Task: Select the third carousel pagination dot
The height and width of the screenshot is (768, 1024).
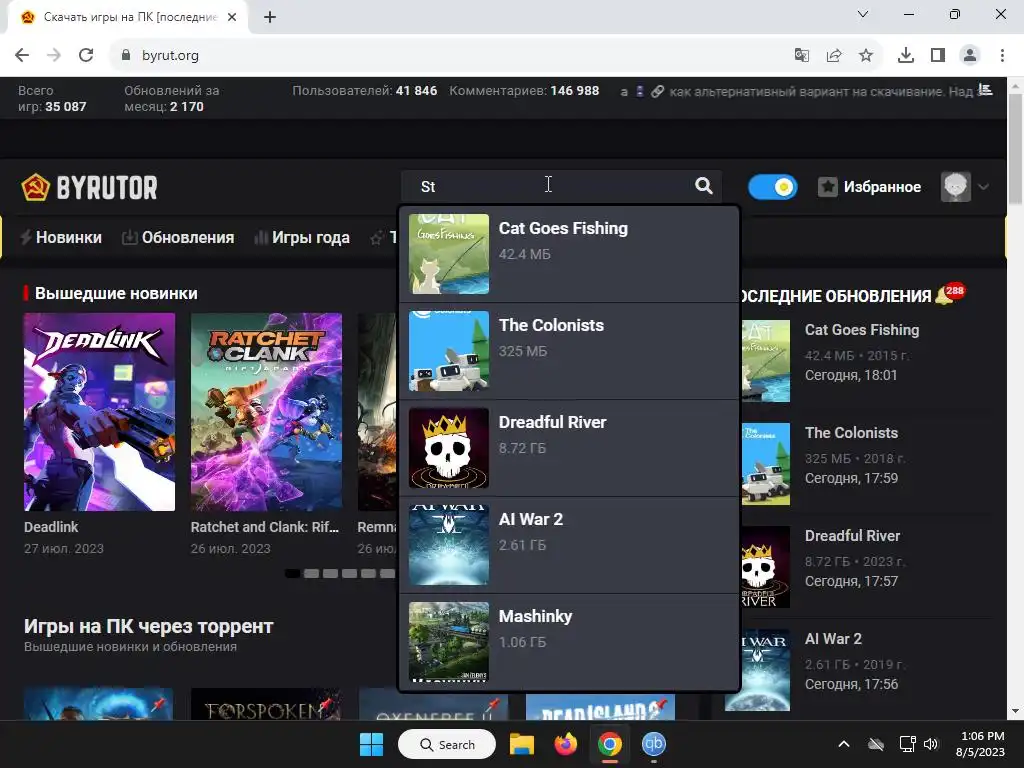Action: 330,573
